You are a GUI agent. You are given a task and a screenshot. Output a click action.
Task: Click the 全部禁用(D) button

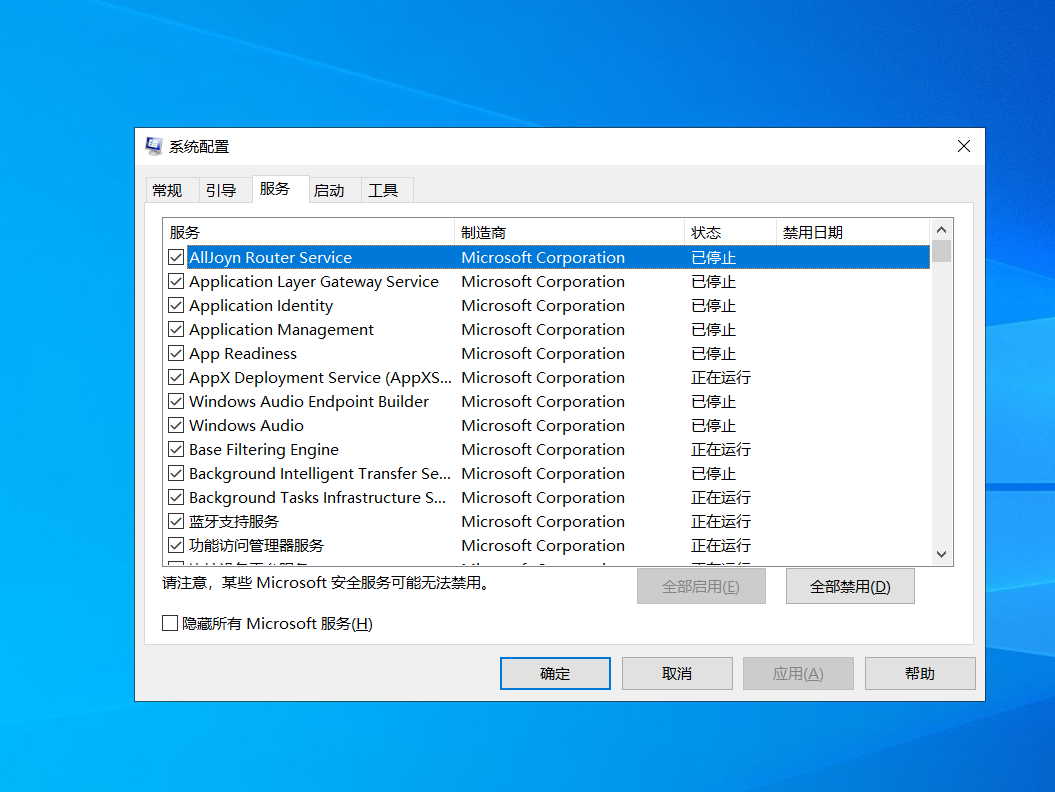point(850,587)
